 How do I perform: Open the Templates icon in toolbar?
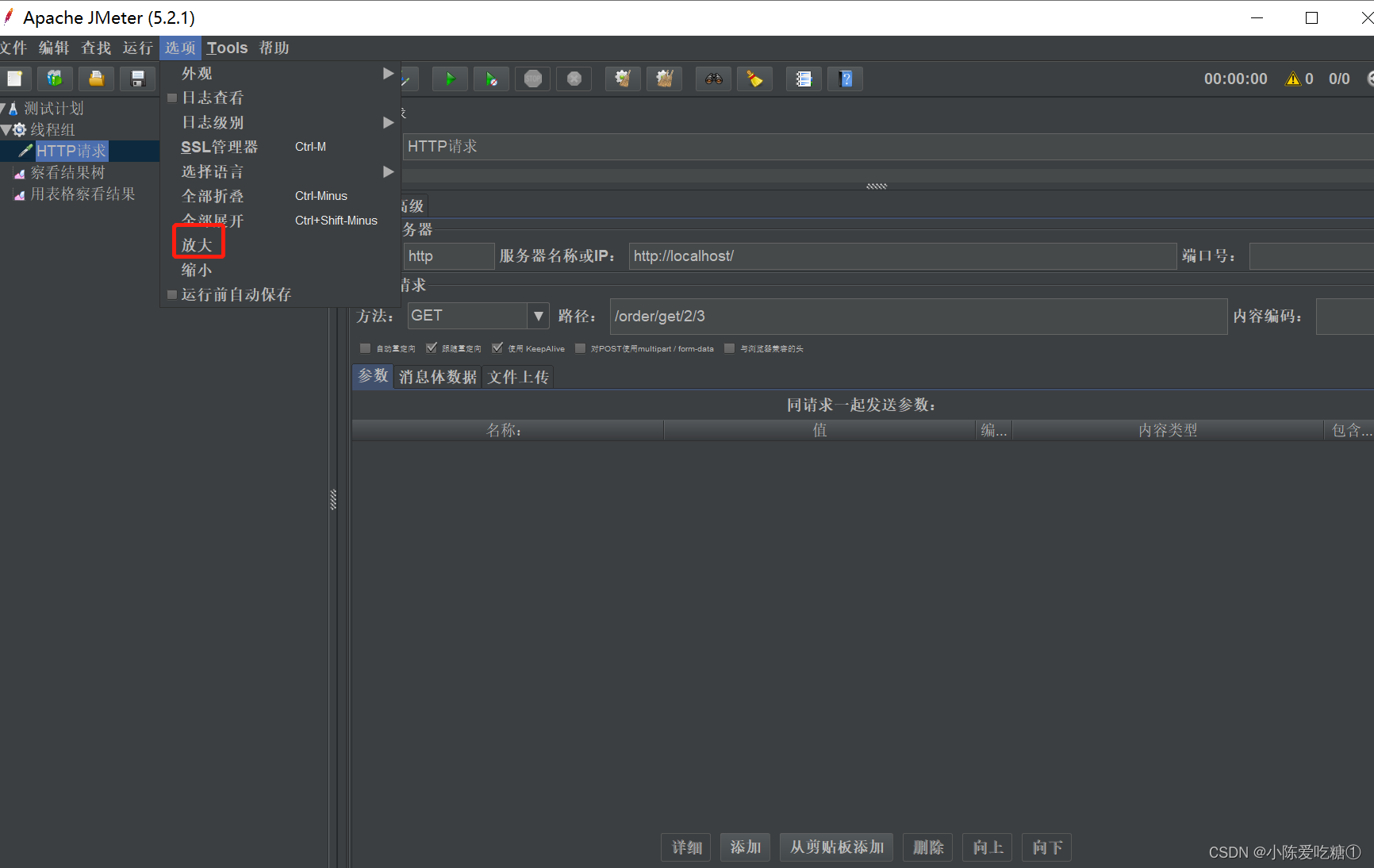(x=55, y=79)
